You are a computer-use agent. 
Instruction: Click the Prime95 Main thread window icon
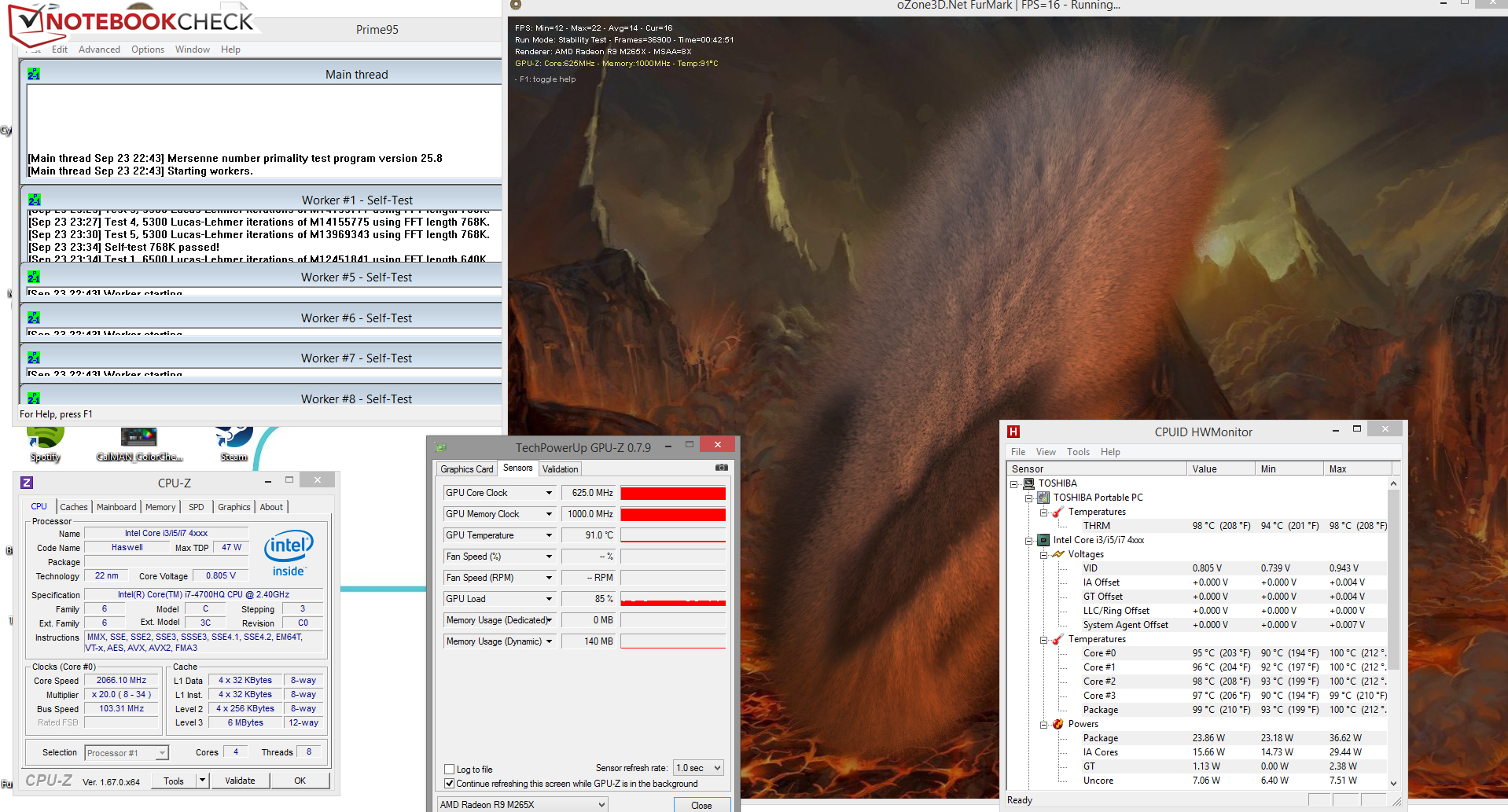click(x=34, y=74)
